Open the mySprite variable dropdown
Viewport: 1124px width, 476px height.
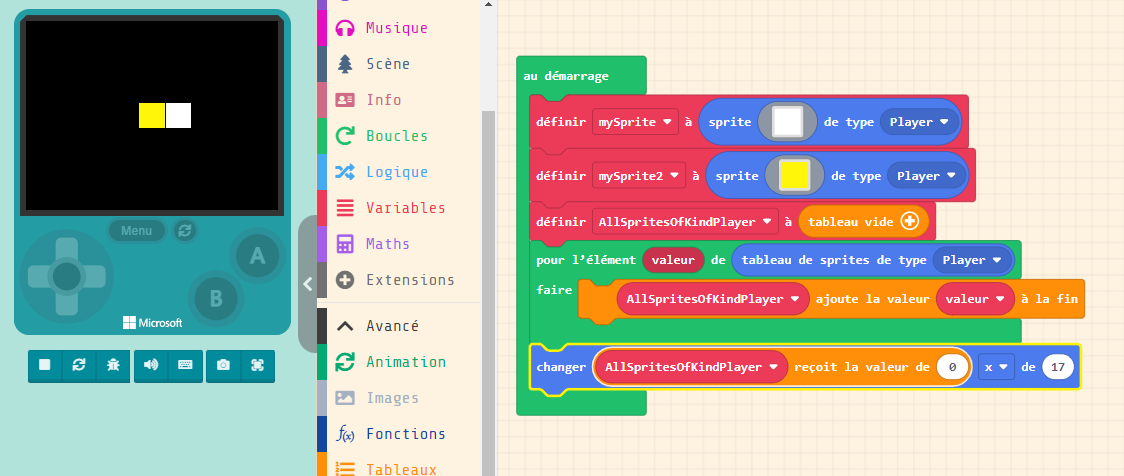[635, 122]
